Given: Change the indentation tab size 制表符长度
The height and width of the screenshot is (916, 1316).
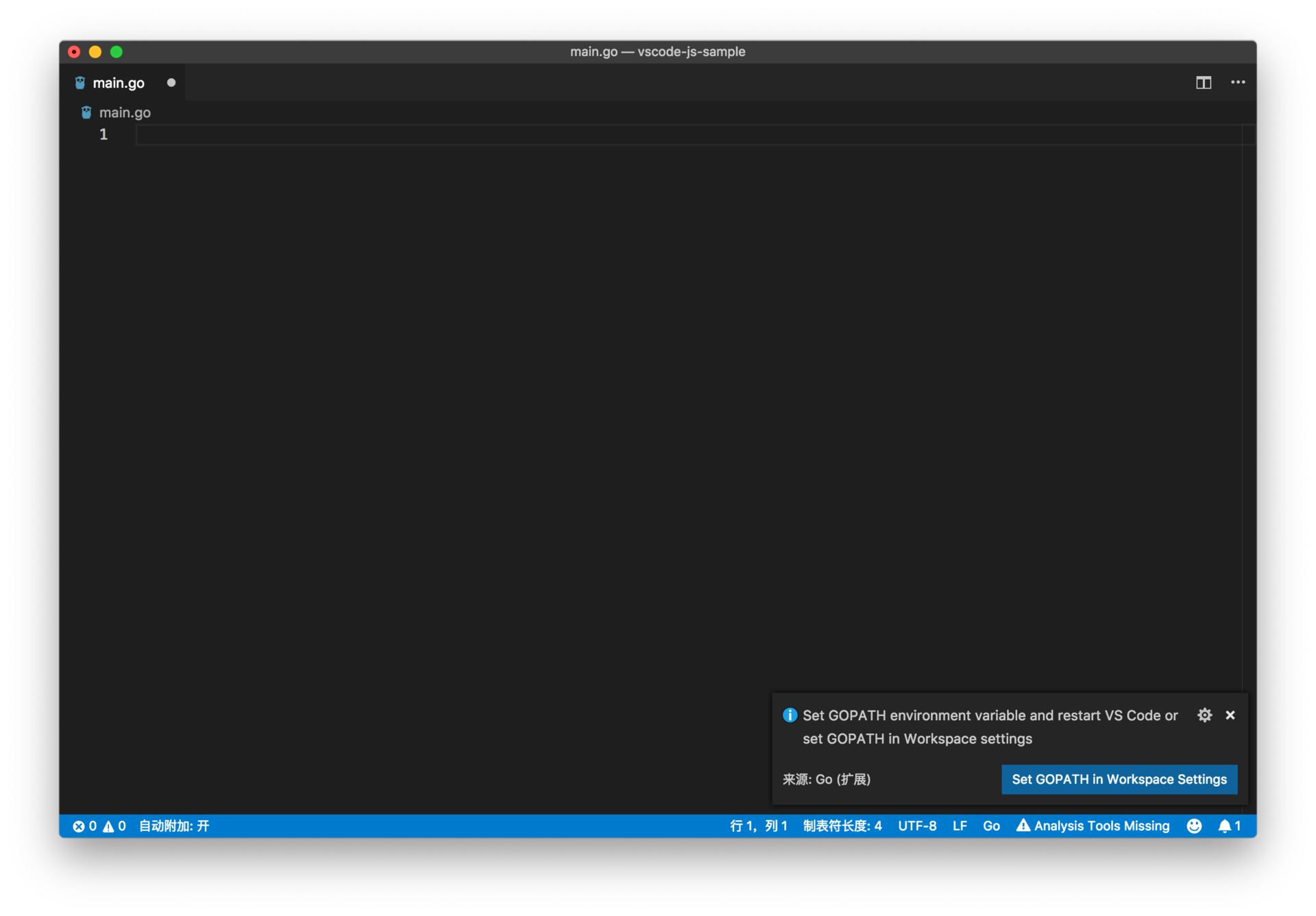Looking at the screenshot, I should pyautogui.click(x=842, y=826).
